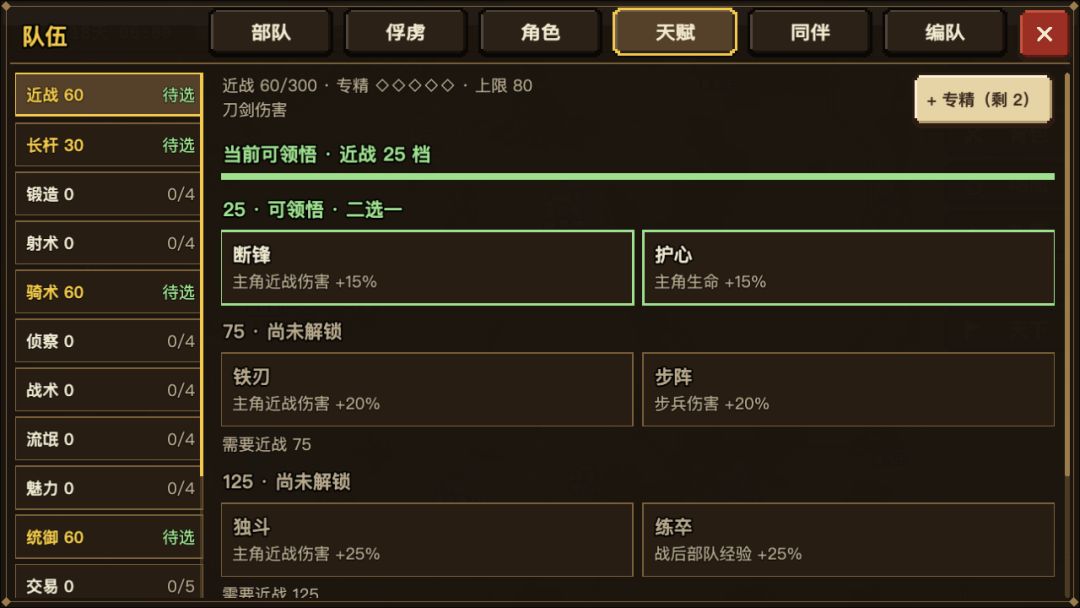Choose the 护心 perk card
The height and width of the screenshot is (608, 1080).
coord(848,268)
